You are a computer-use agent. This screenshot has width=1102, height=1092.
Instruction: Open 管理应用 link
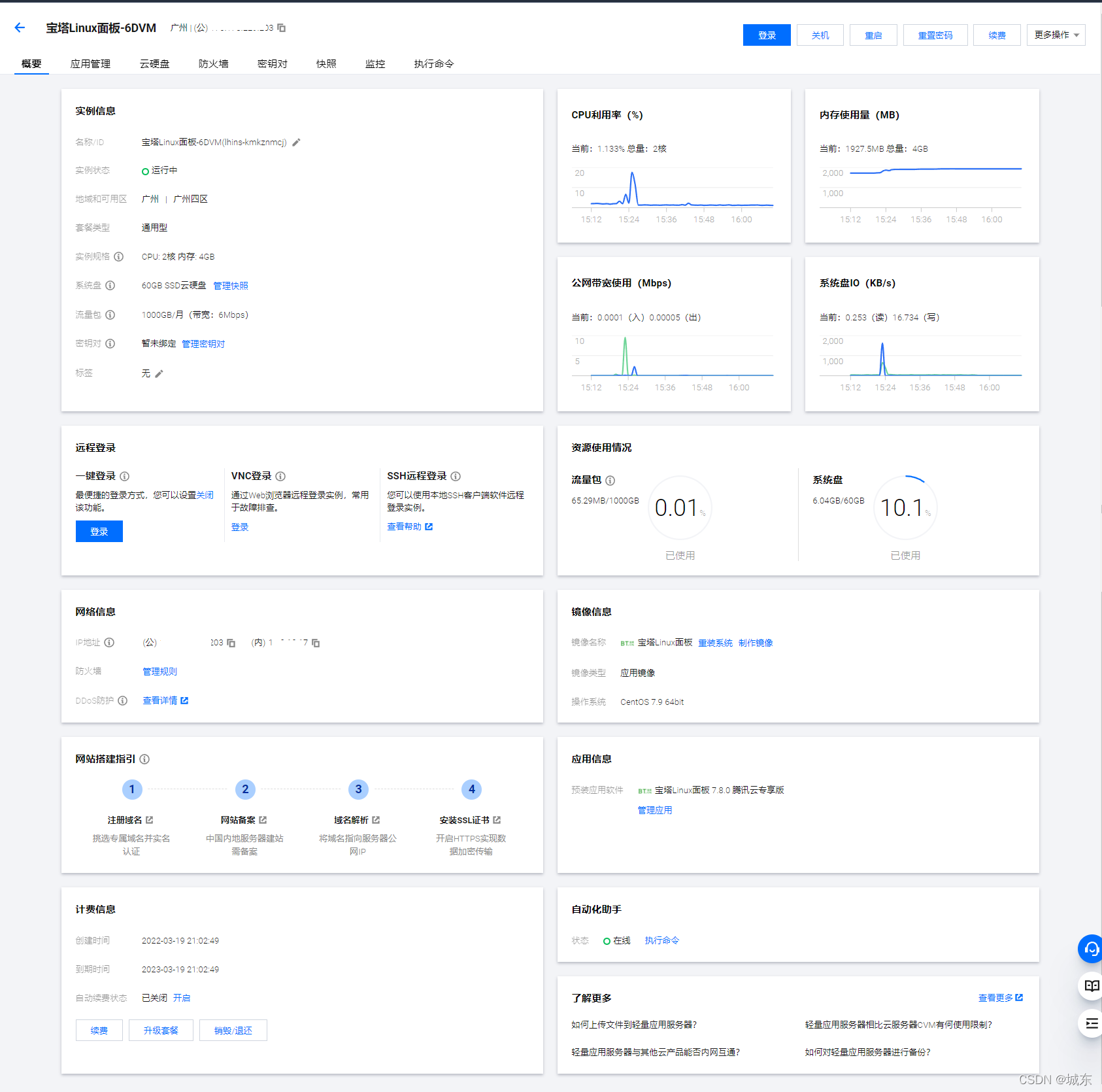[655, 810]
